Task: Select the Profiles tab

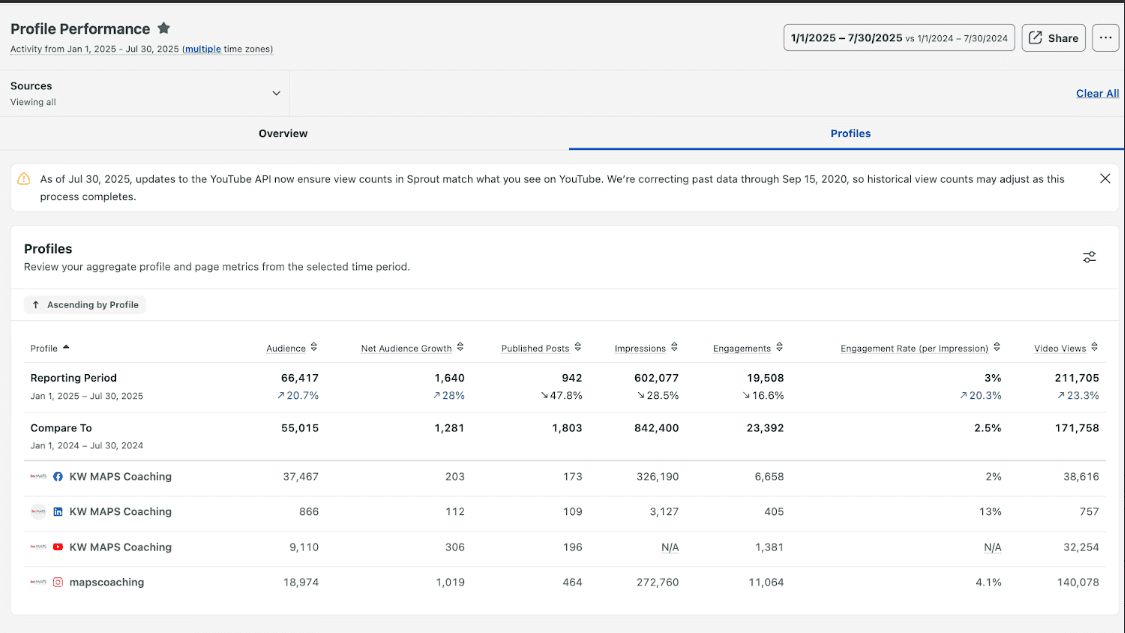Action: click(850, 133)
